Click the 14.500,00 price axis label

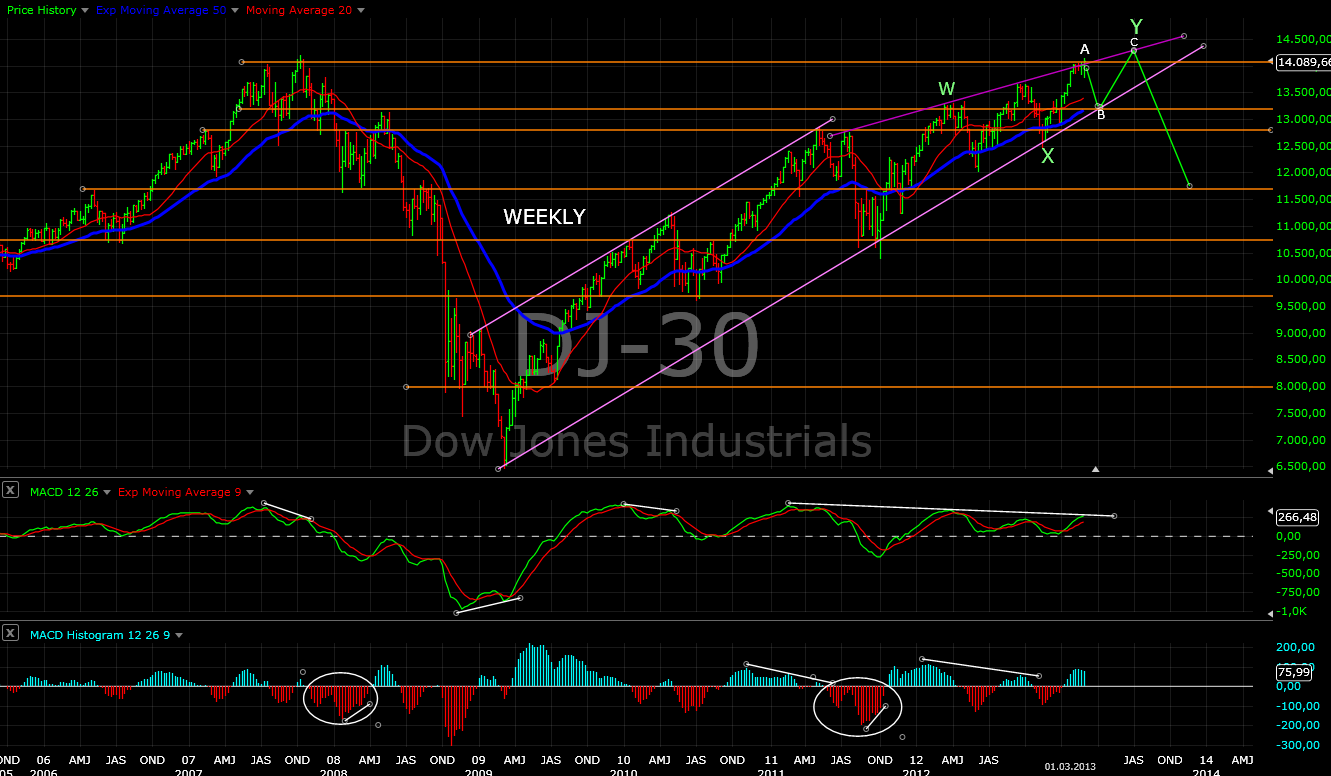pyautogui.click(x=1303, y=39)
